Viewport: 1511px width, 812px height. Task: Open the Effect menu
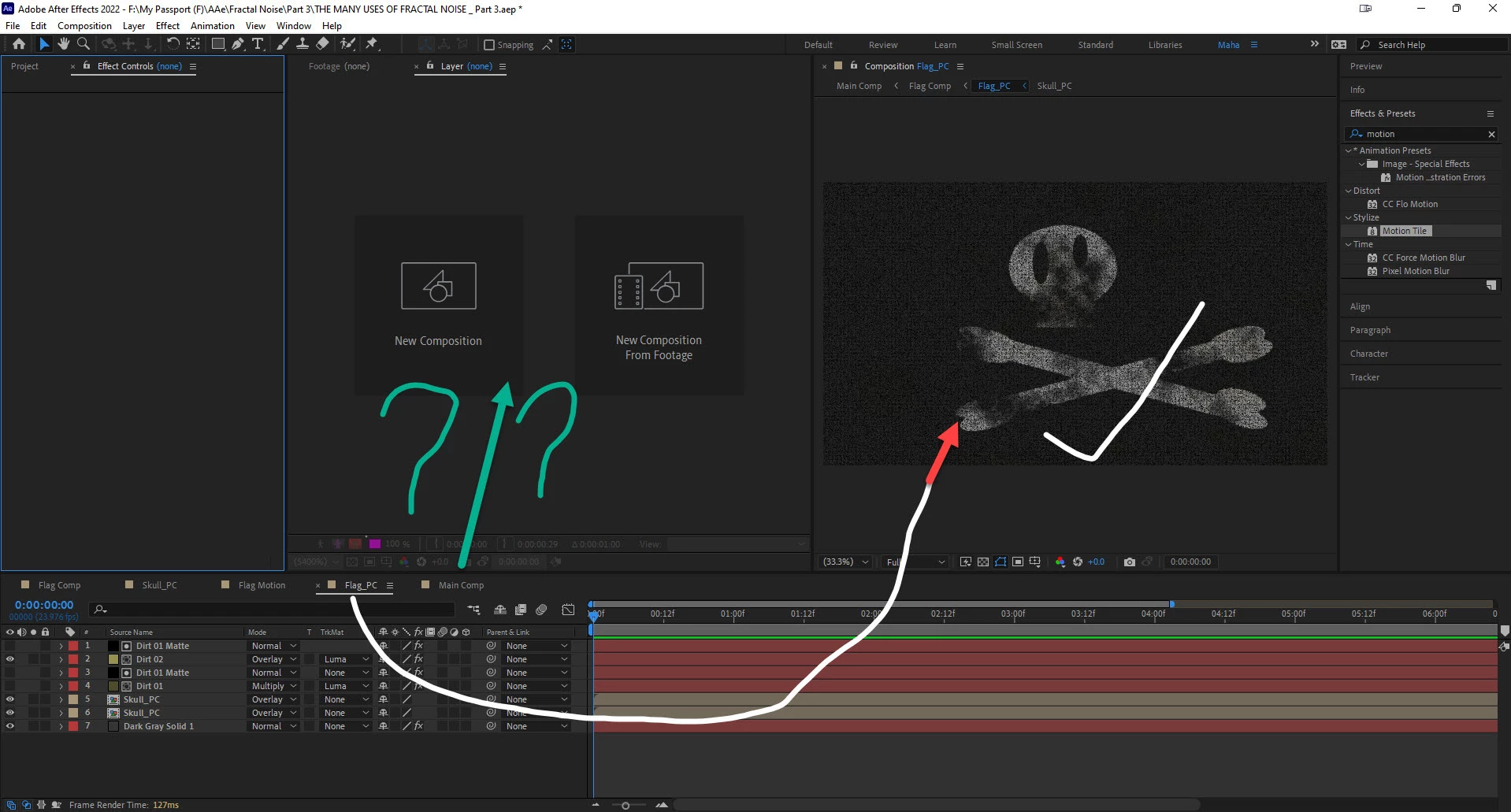168,25
